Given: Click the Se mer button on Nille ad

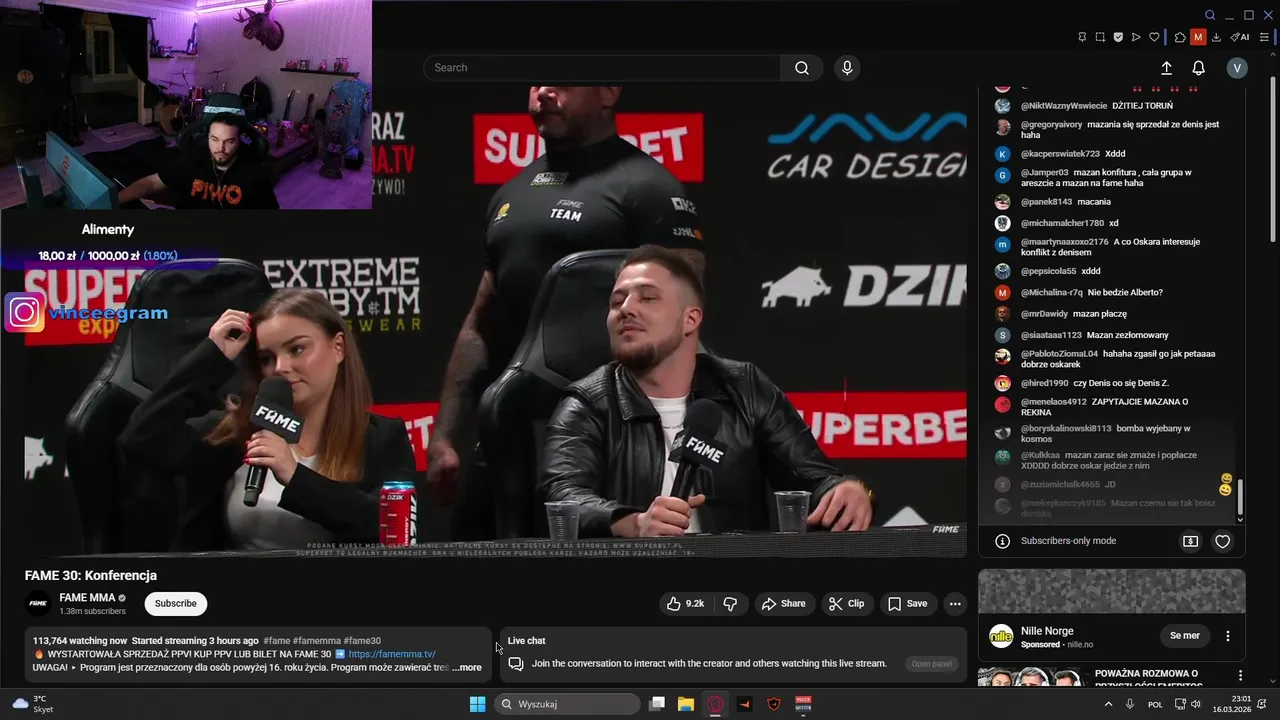Looking at the screenshot, I should [1184, 636].
